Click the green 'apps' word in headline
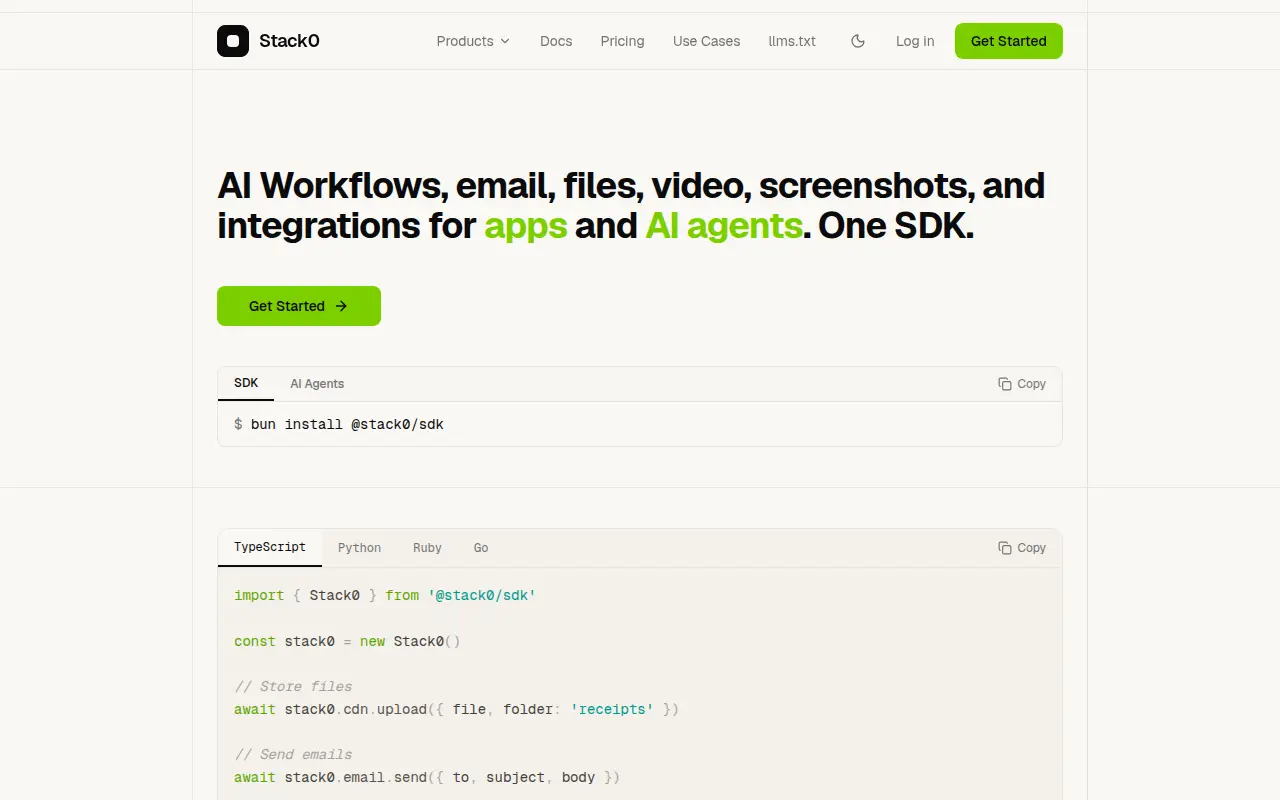 (x=526, y=225)
